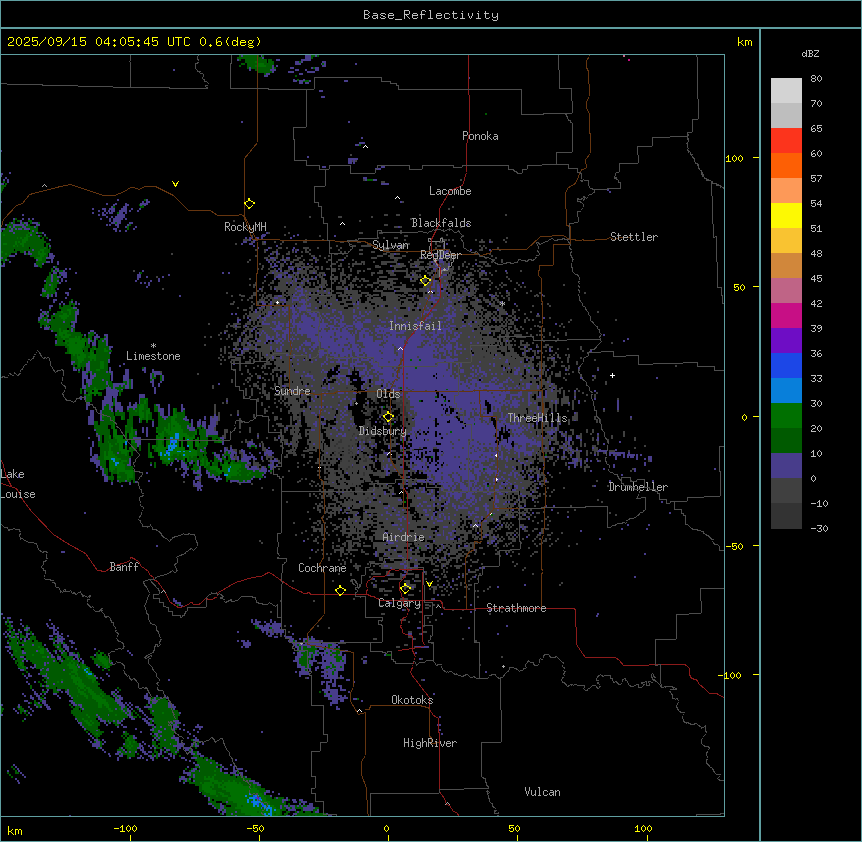862x842 pixels.
Task: Click the dBZ legend heading
Action: (810, 54)
